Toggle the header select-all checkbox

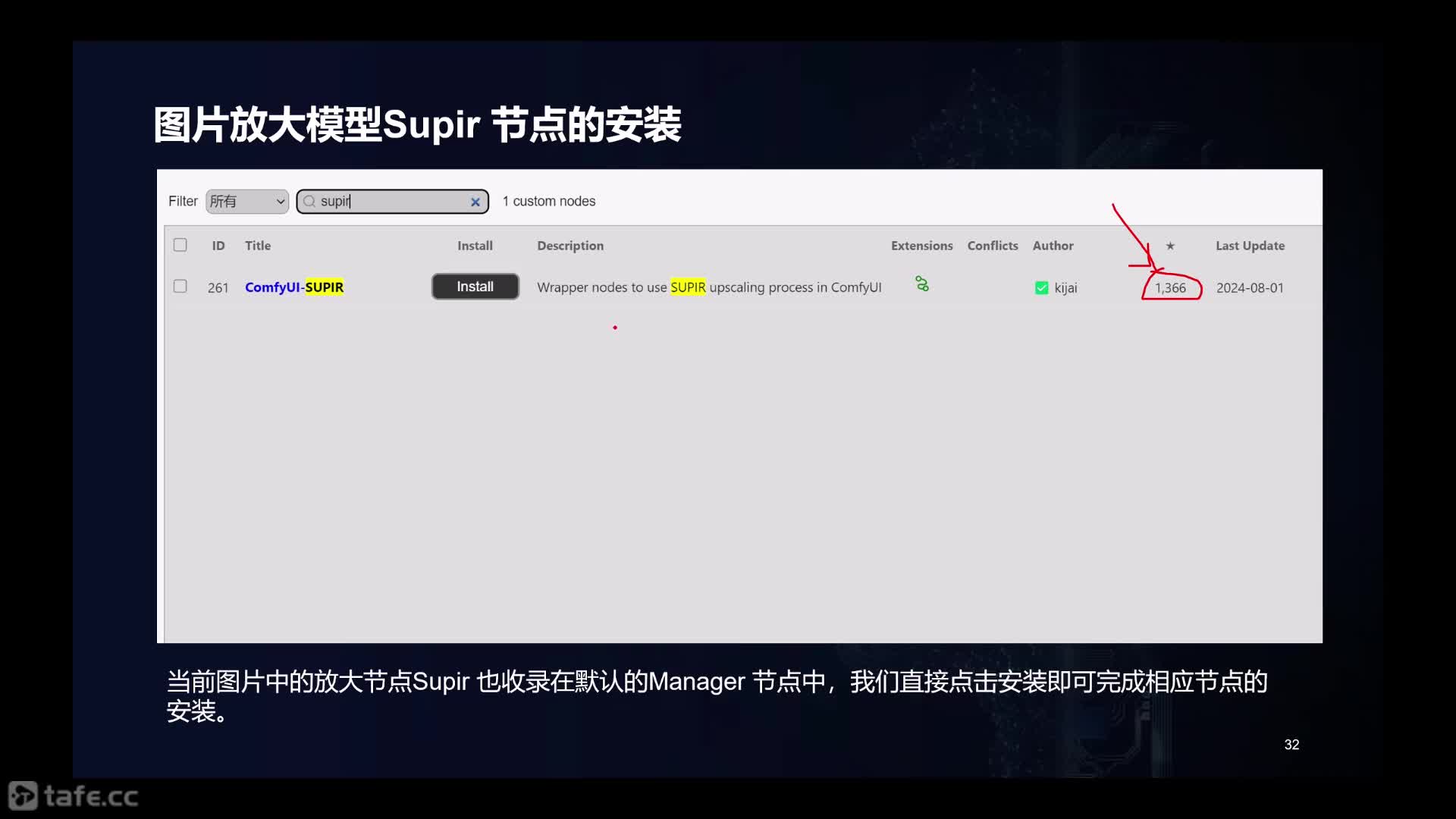pyautogui.click(x=180, y=245)
